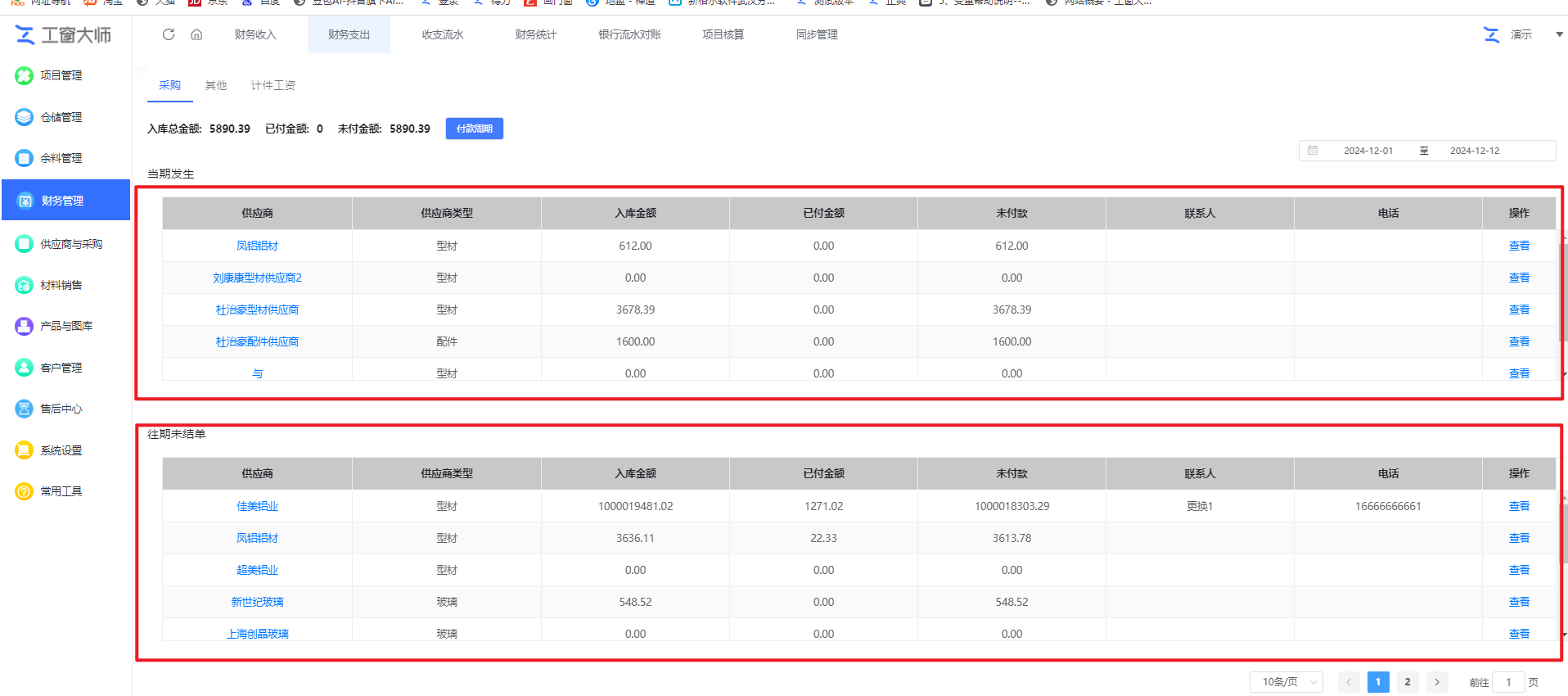Click the home icon beside refresh
Viewport: 1568px width, 696px height.
click(x=196, y=34)
